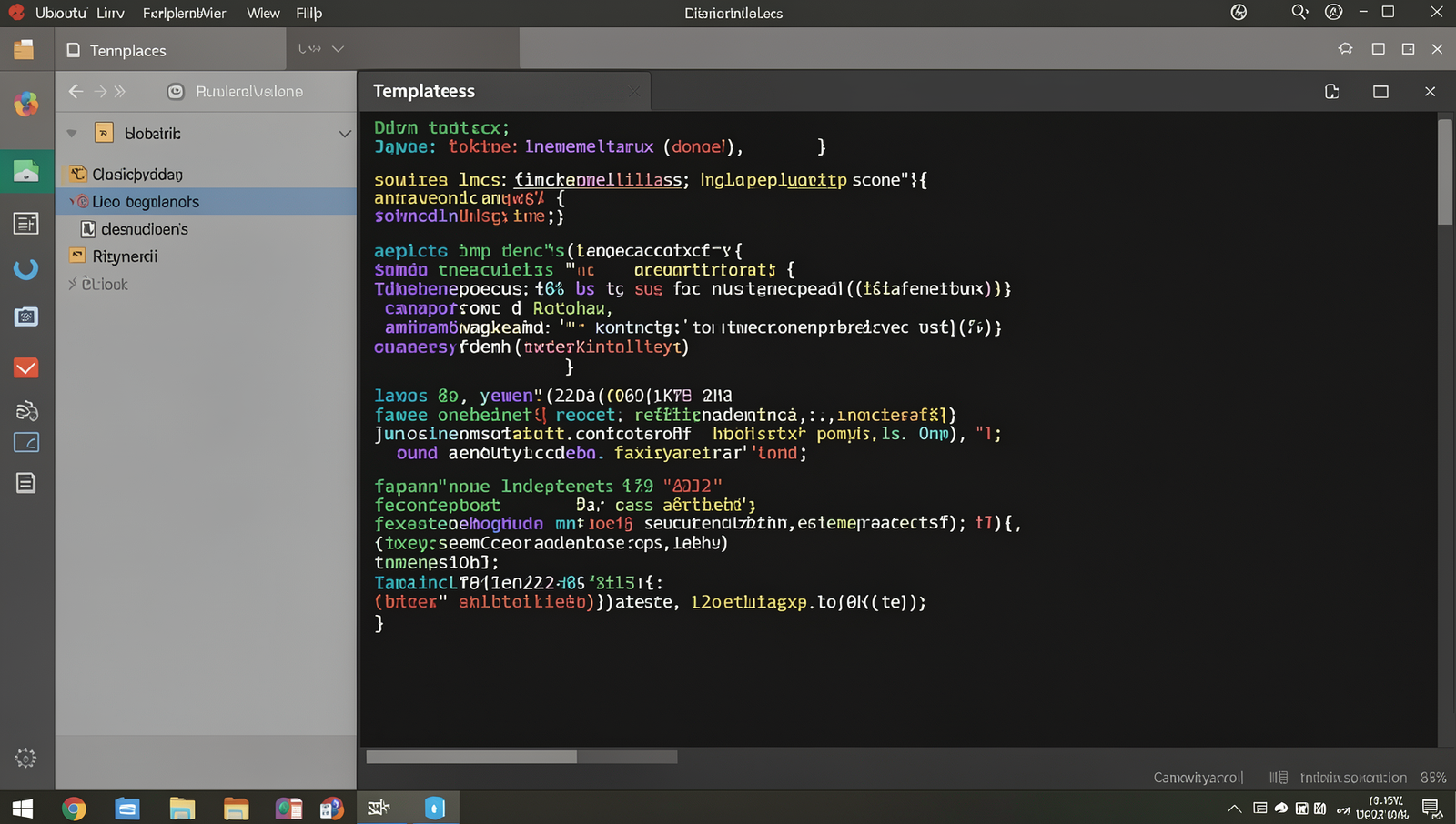Click the editor's horizontal scrollbar thumb
Viewport: 1456px width, 824px height.
(471, 757)
